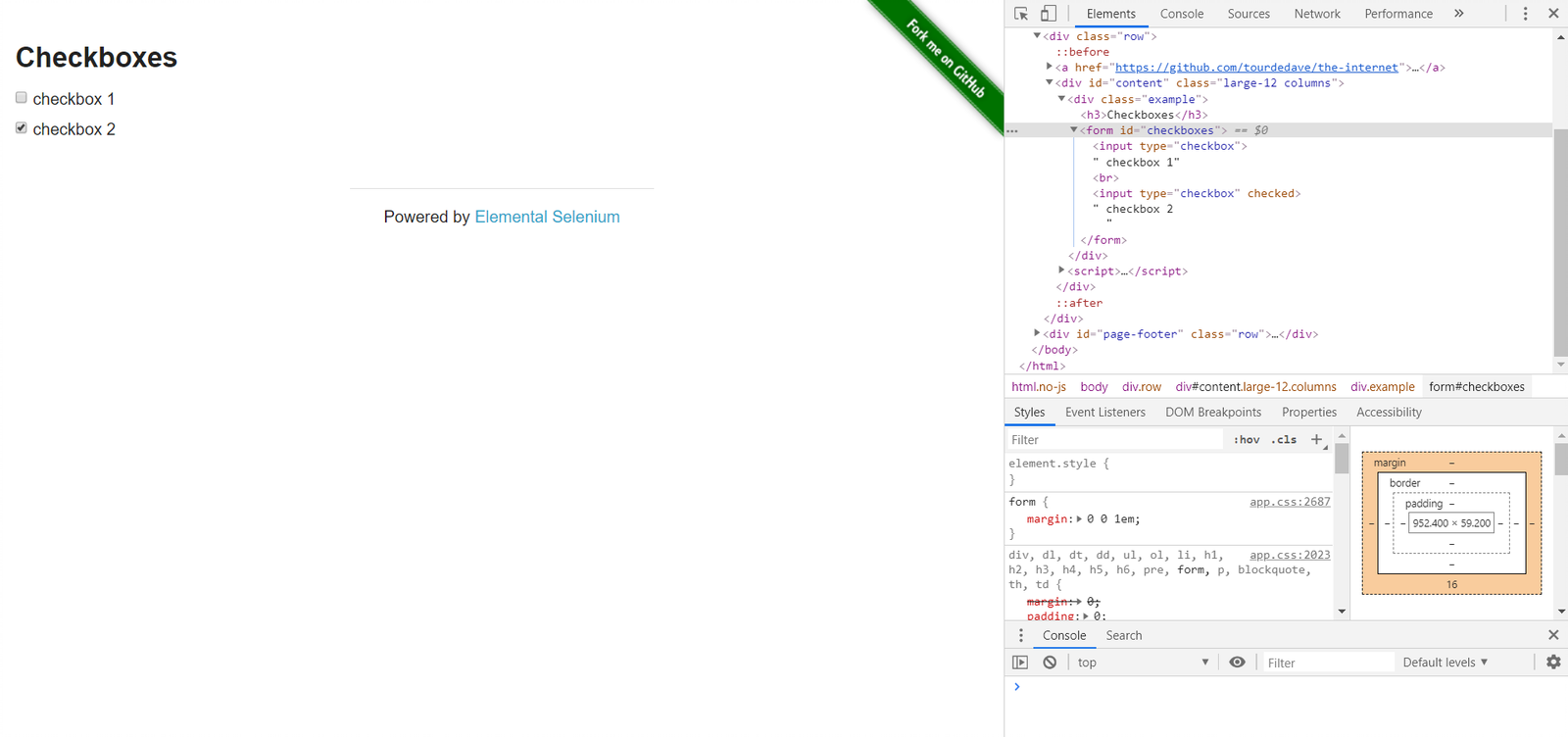Clear the console icon

[x=1050, y=663]
